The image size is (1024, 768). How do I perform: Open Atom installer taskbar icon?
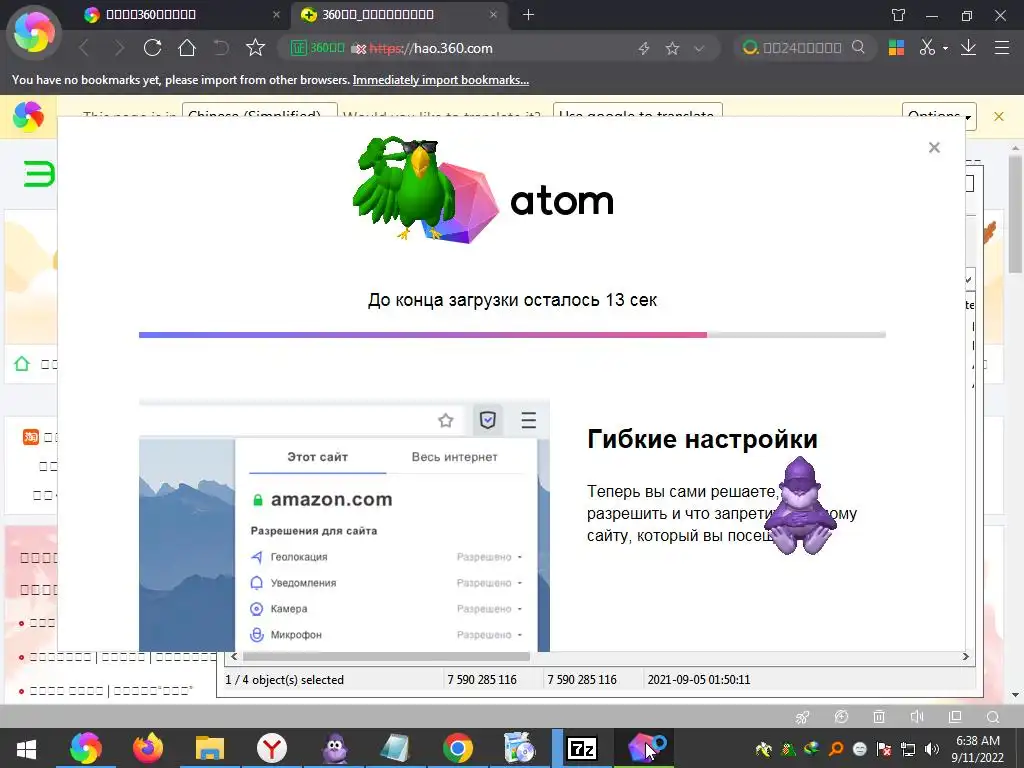coord(644,748)
